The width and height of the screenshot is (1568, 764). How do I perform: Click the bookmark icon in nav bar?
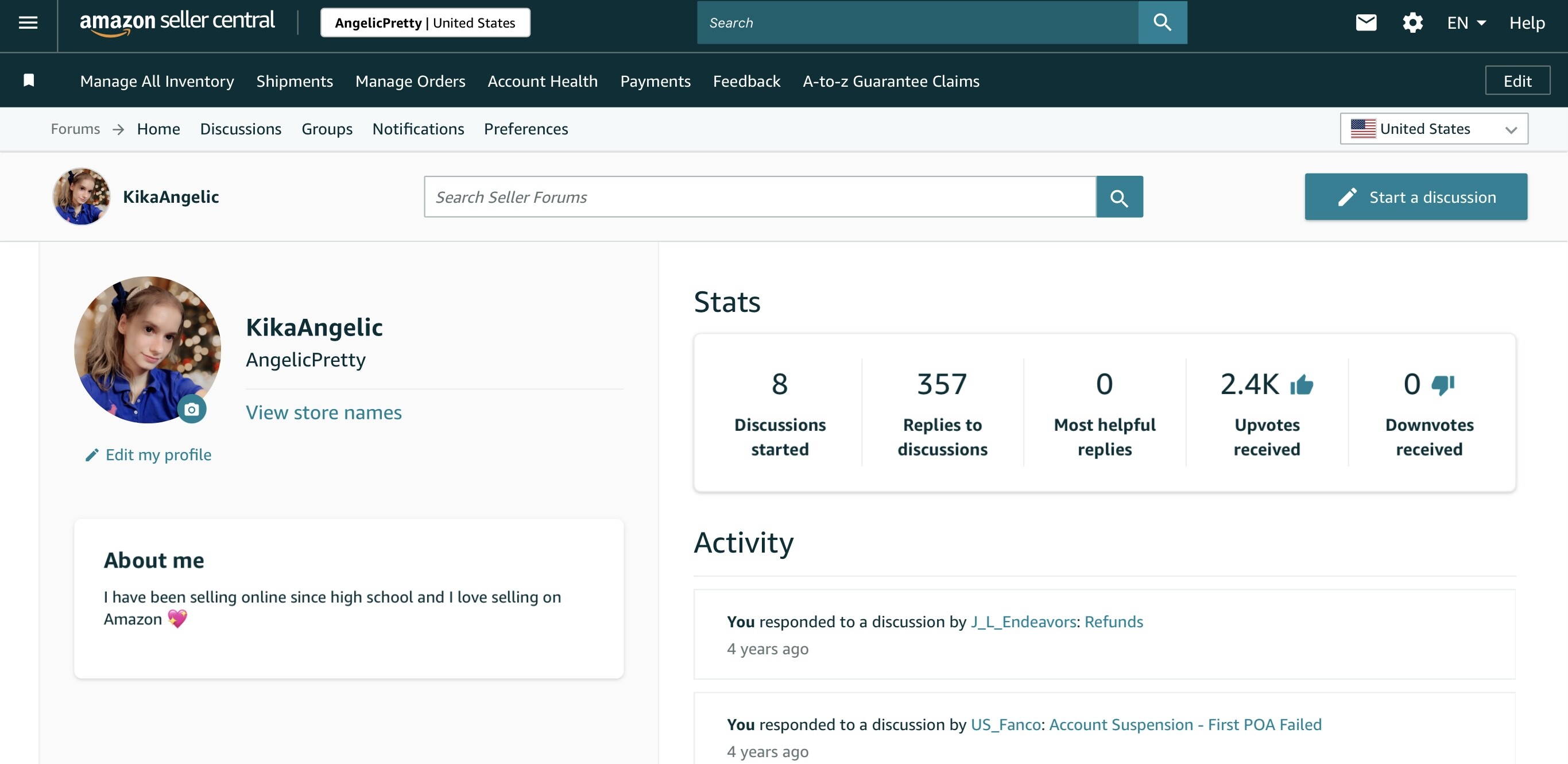pyautogui.click(x=29, y=80)
